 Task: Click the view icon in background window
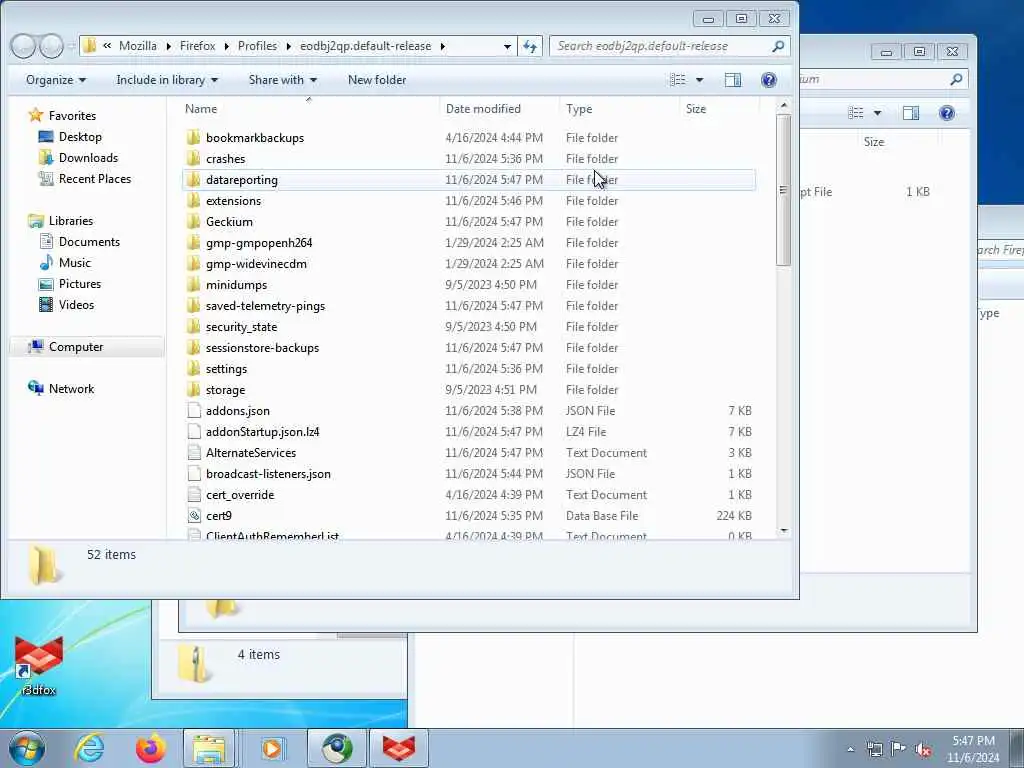(856, 114)
